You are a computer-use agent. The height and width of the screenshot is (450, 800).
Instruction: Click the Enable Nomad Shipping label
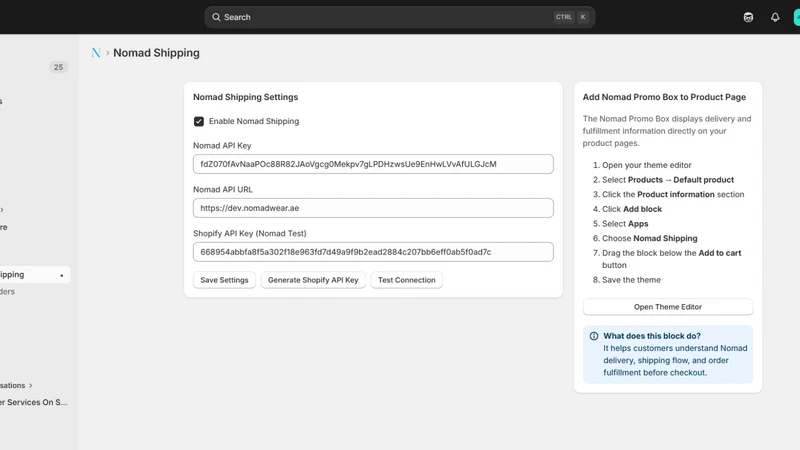pyautogui.click(x=254, y=121)
